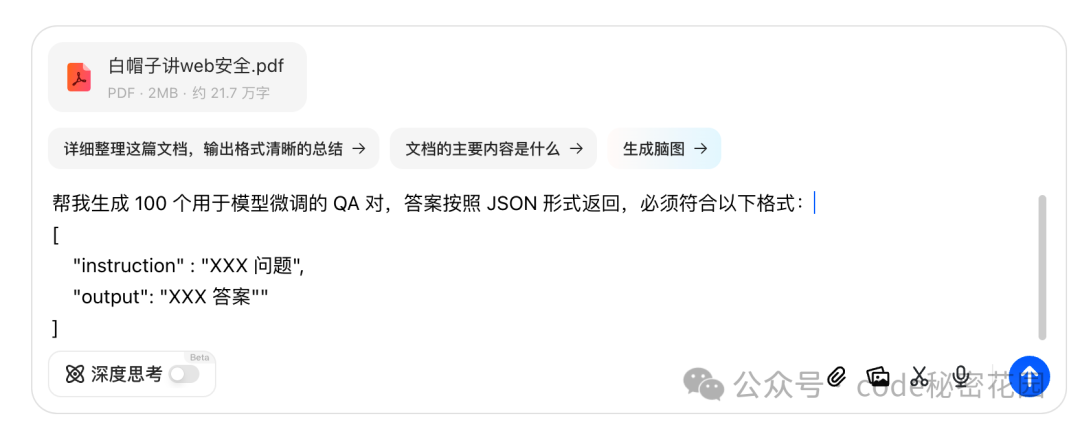Open the image upload icon
The image size is (1080, 429).
point(878,376)
